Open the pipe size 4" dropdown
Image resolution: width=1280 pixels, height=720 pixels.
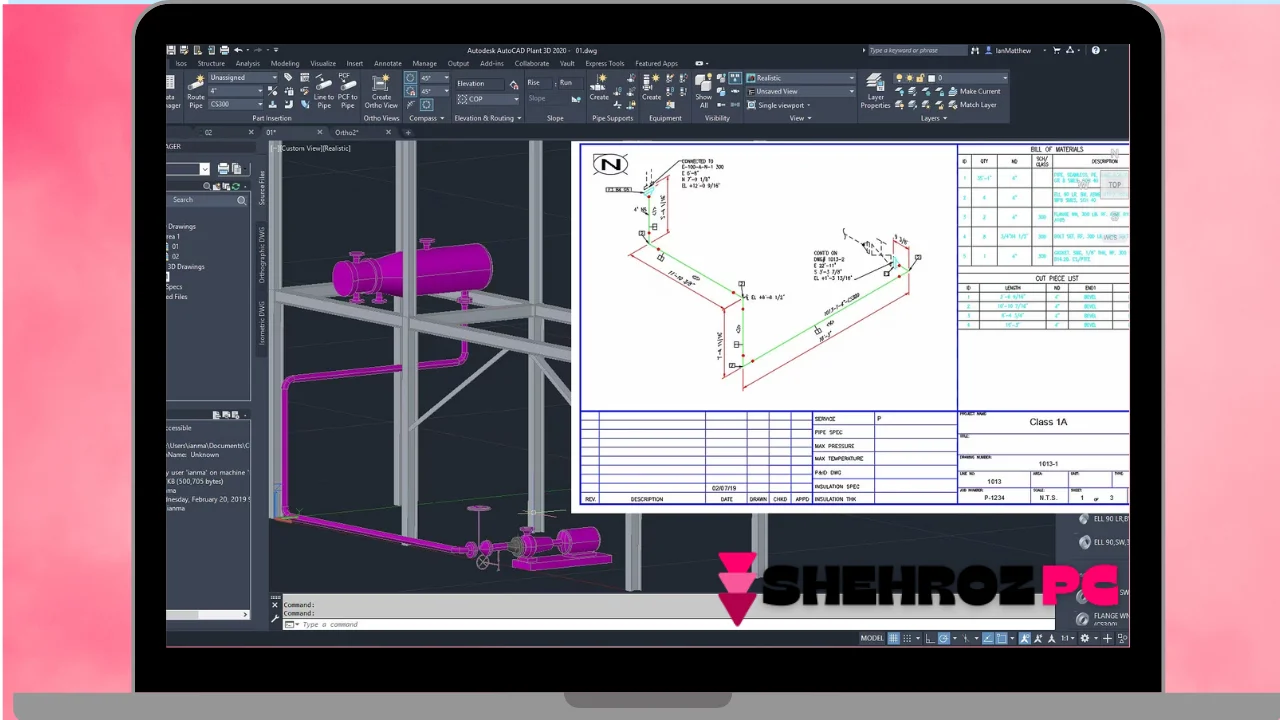(235, 91)
